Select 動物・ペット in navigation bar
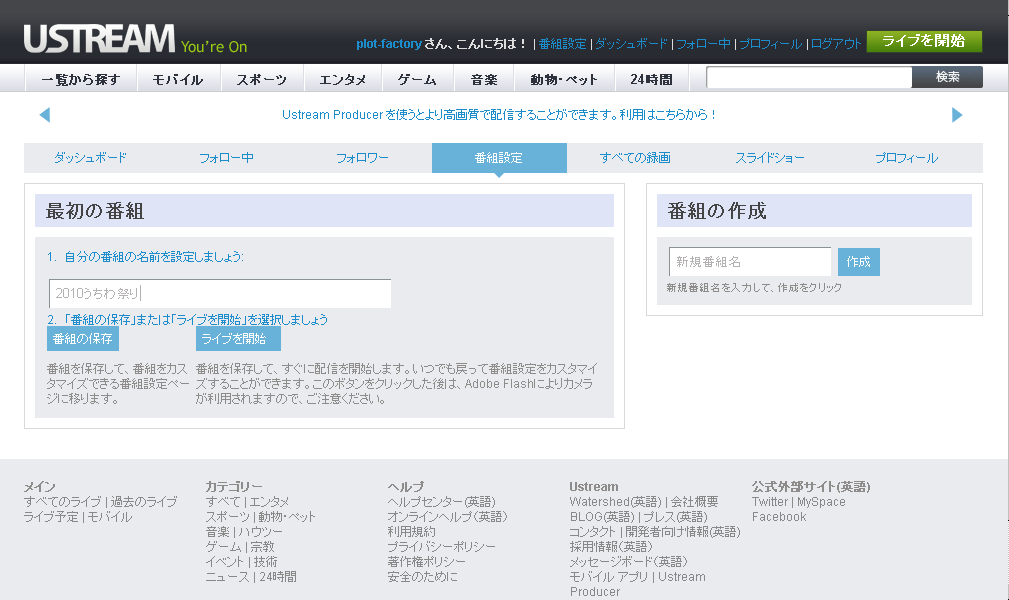 click(x=564, y=79)
